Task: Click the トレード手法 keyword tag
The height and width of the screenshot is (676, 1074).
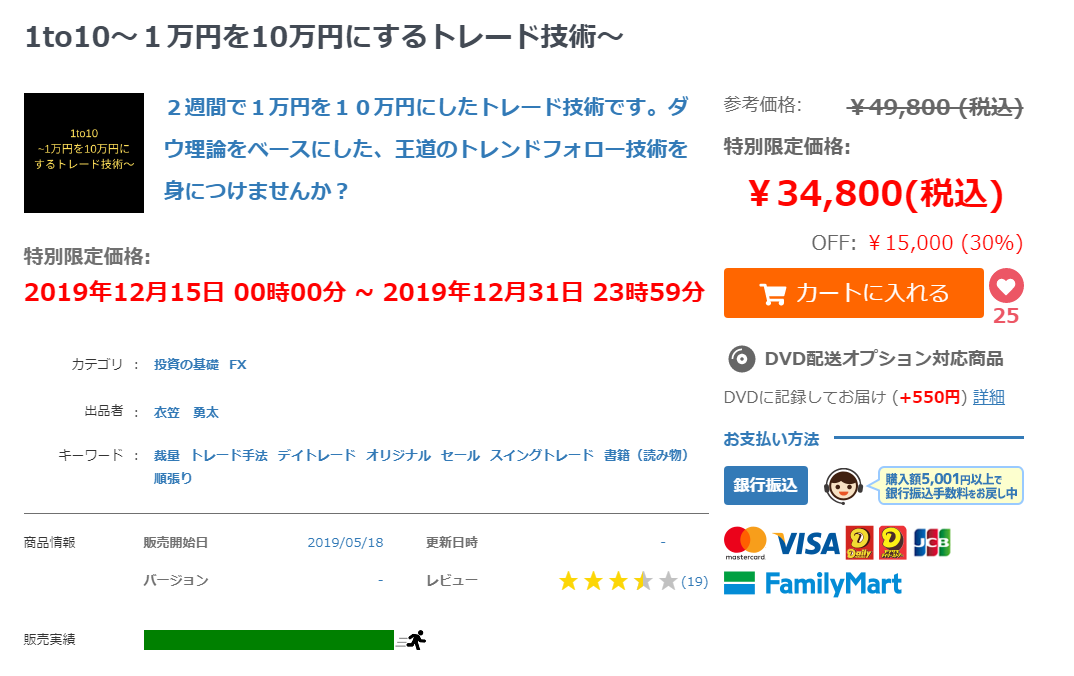Action: pos(229,455)
